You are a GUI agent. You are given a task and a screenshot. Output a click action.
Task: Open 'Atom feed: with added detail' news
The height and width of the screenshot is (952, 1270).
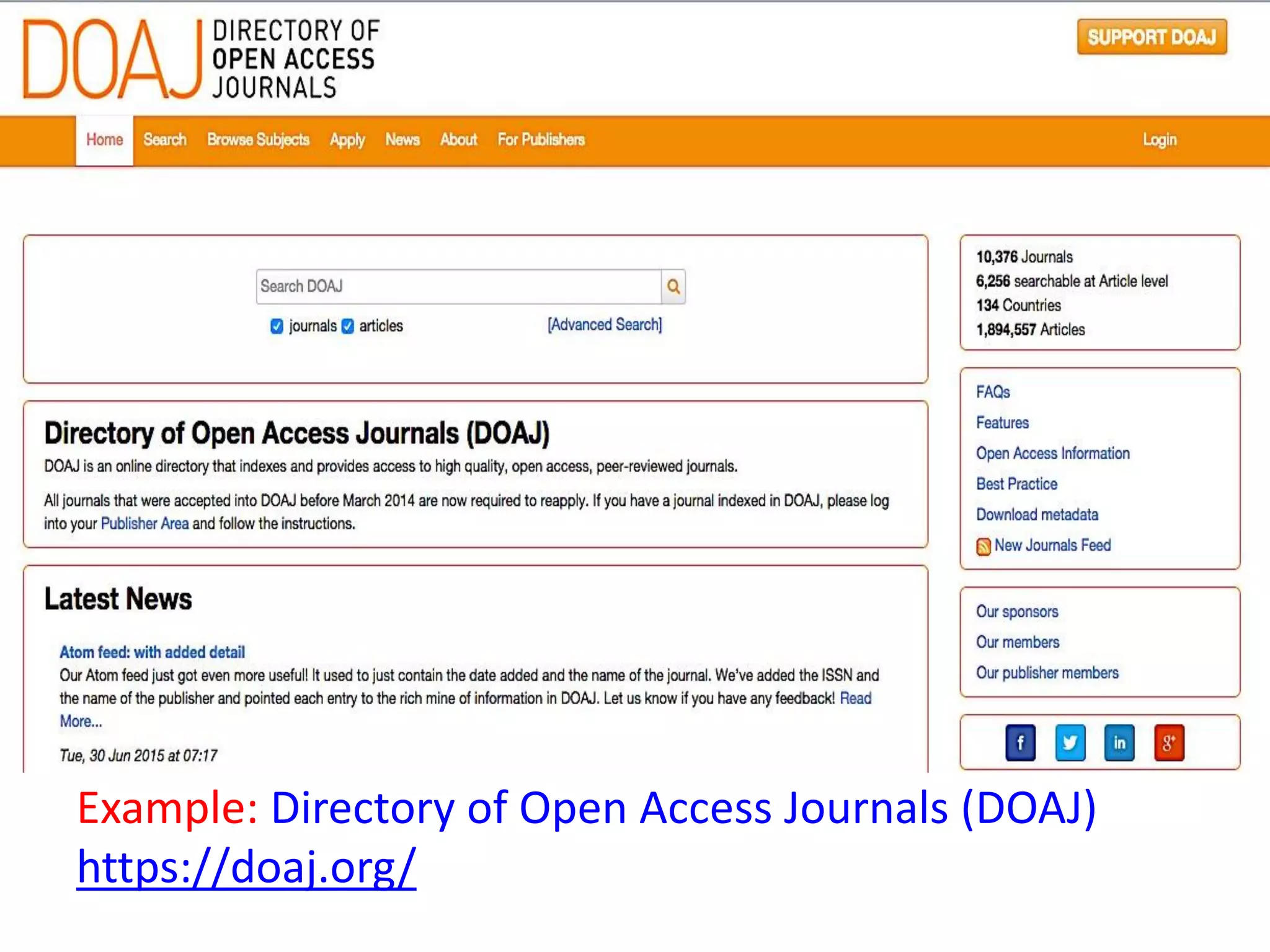point(152,652)
